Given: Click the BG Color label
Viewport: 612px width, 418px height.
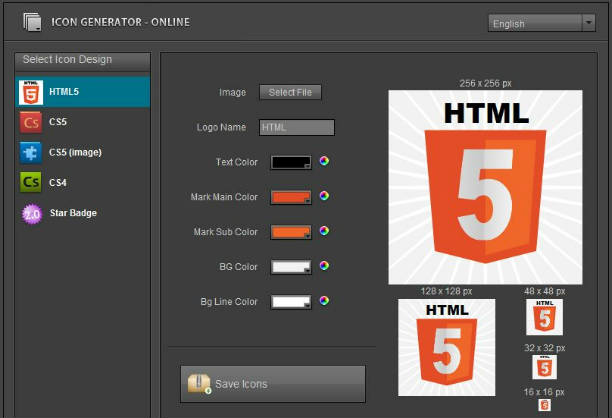Looking at the screenshot, I should coord(238,267).
